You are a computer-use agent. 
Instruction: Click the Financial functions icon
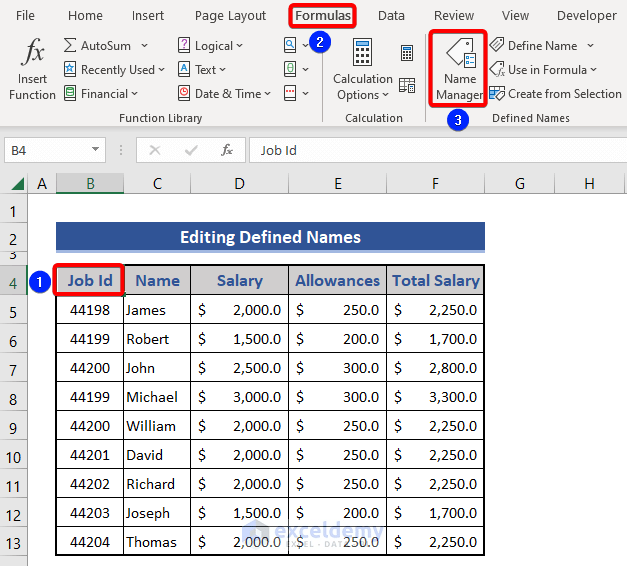coord(70,93)
